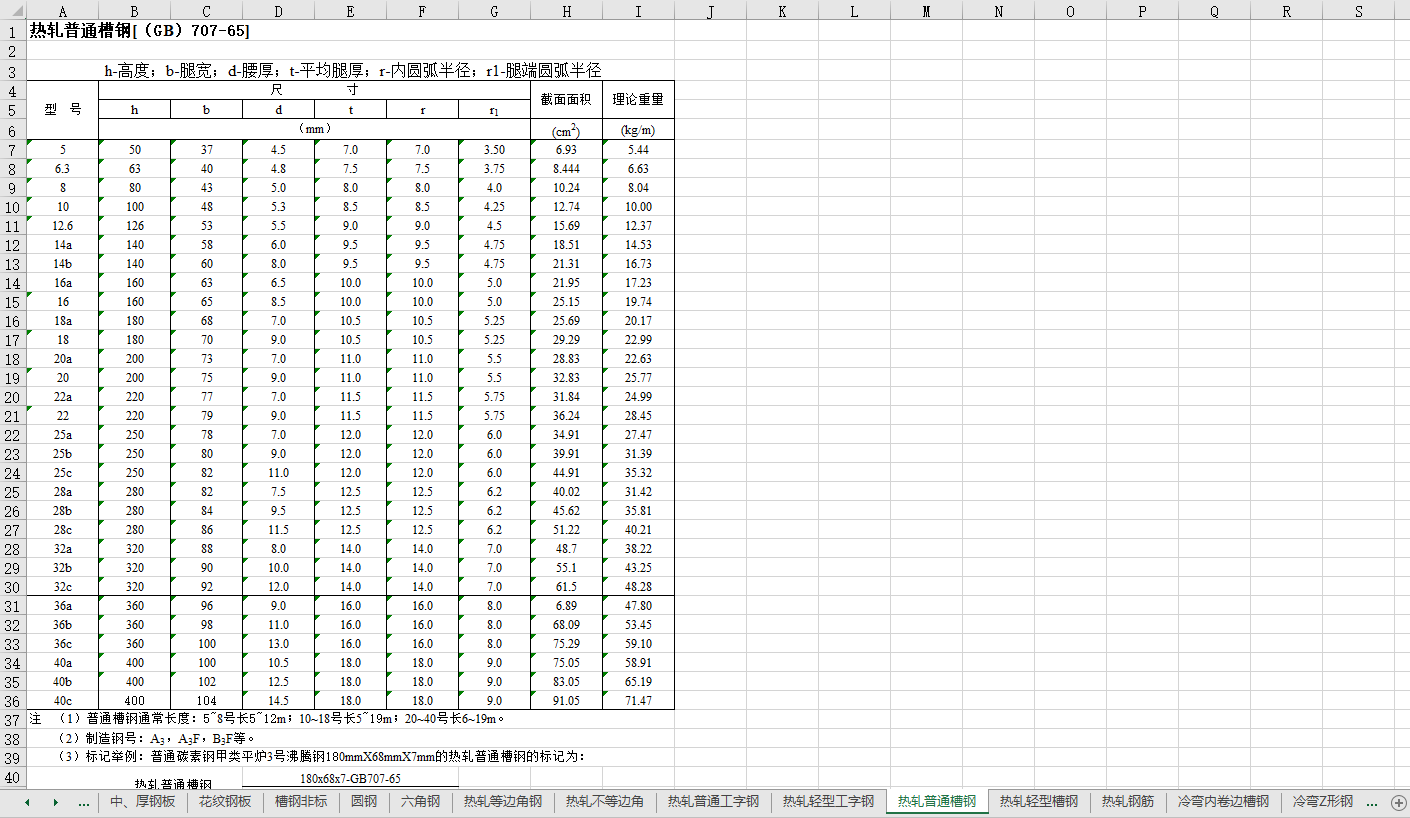Image resolution: width=1410 pixels, height=818 pixels.
Task: Select column A via its header
Action: [x=63, y=11]
